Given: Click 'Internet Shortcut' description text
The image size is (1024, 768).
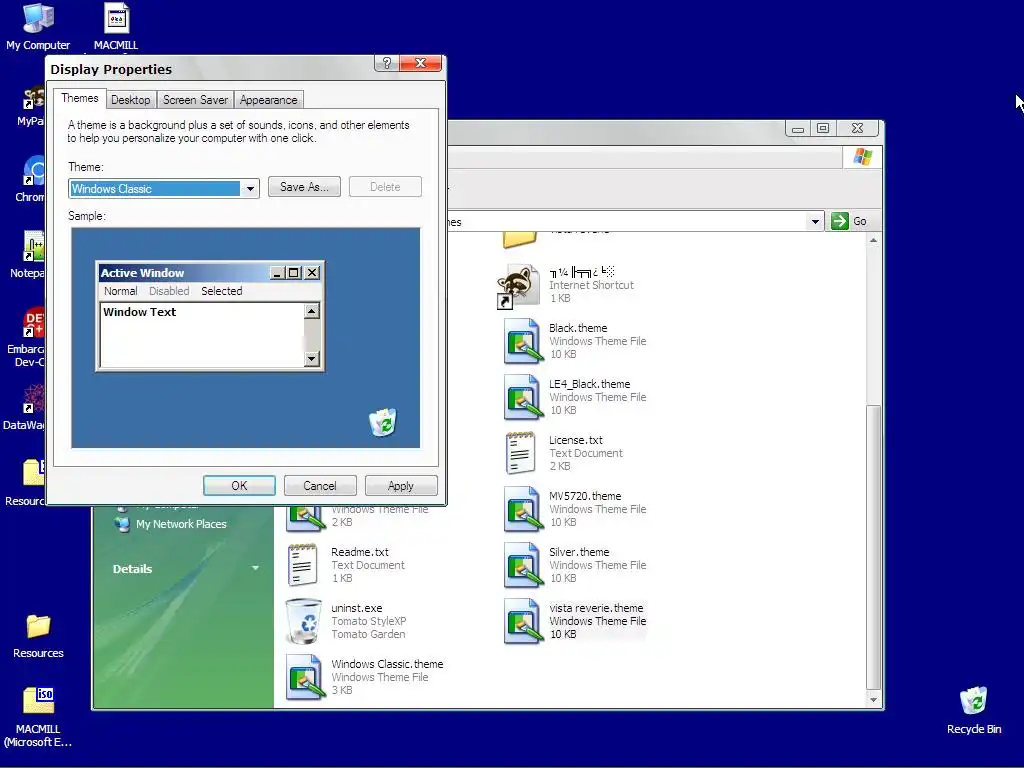Looking at the screenshot, I should [x=591, y=285].
